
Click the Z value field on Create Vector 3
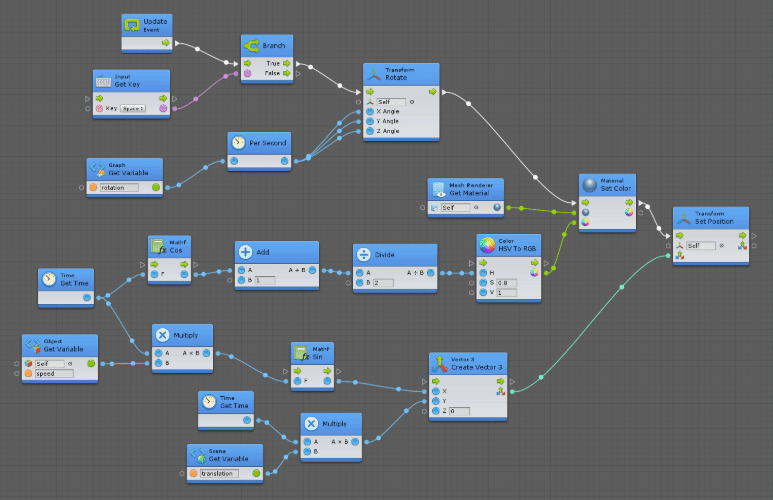(x=458, y=411)
